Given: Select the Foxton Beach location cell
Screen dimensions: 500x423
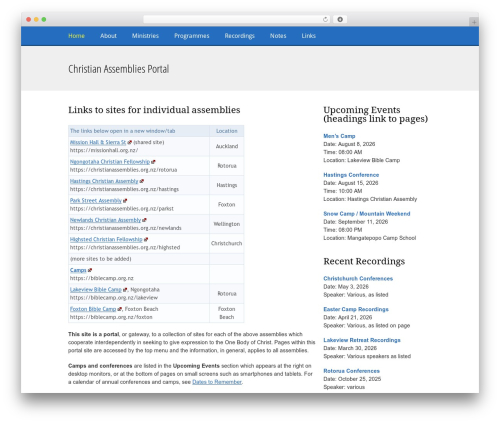Looking at the screenshot, I should tap(227, 313).
